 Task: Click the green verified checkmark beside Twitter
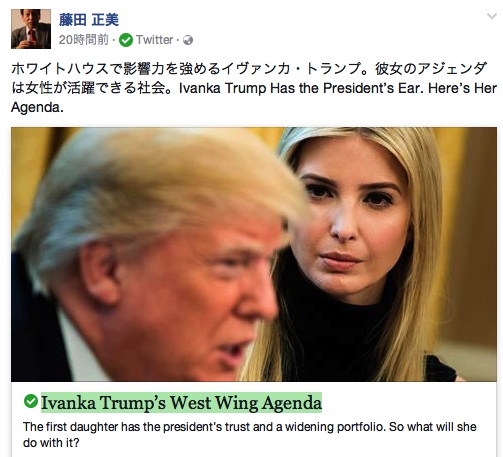click(126, 40)
